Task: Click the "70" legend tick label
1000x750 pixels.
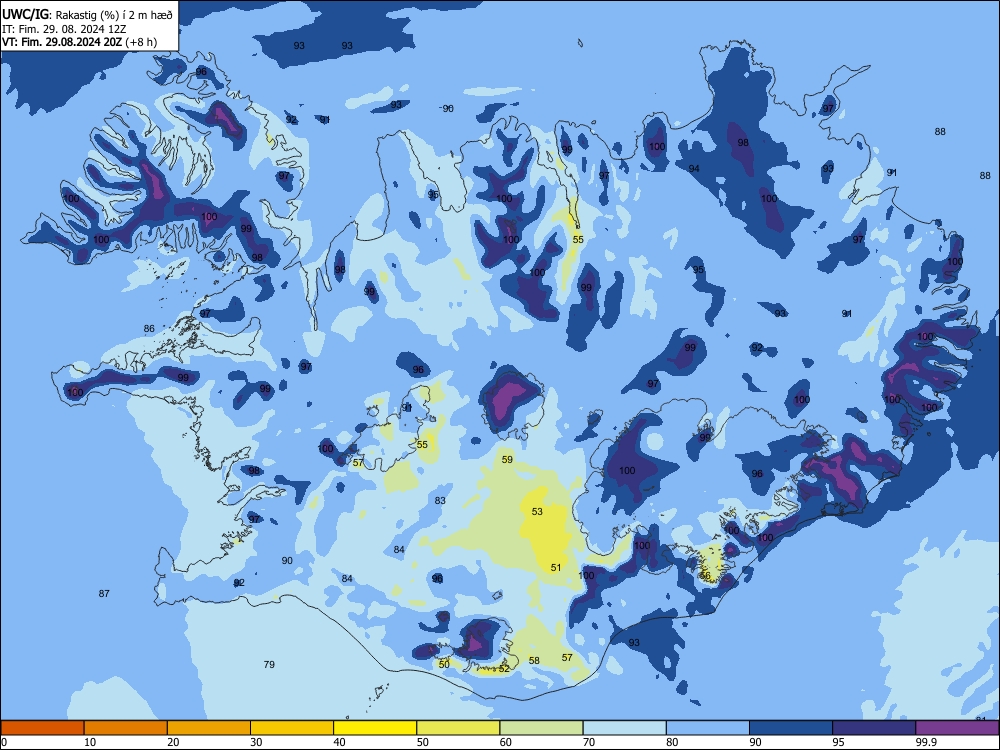Action: pyautogui.click(x=589, y=742)
